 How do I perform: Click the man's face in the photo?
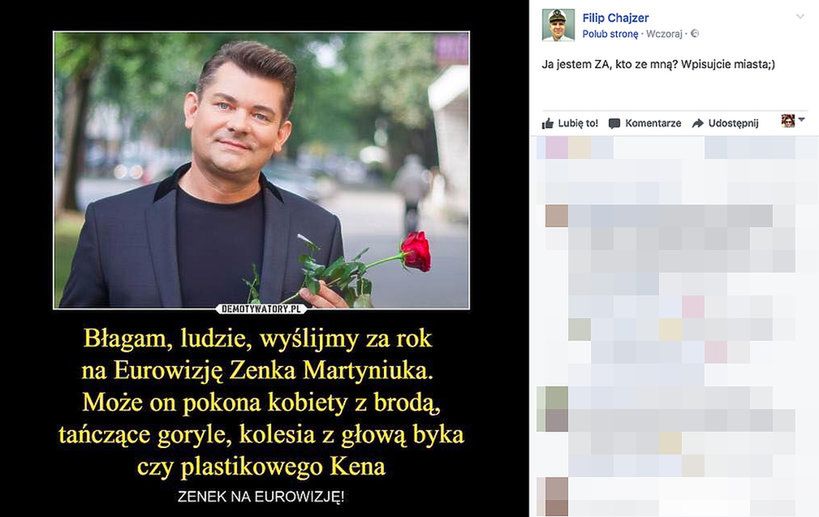(238, 123)
